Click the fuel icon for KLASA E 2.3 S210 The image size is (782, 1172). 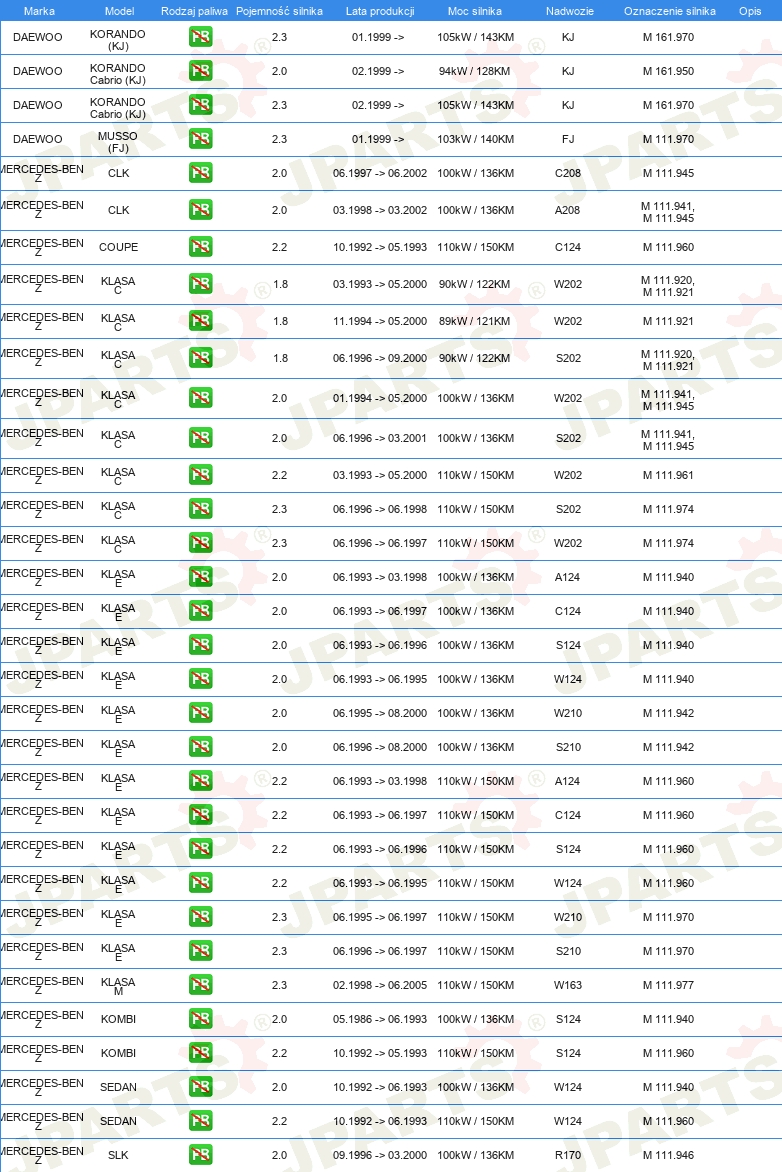coord(200,951)
